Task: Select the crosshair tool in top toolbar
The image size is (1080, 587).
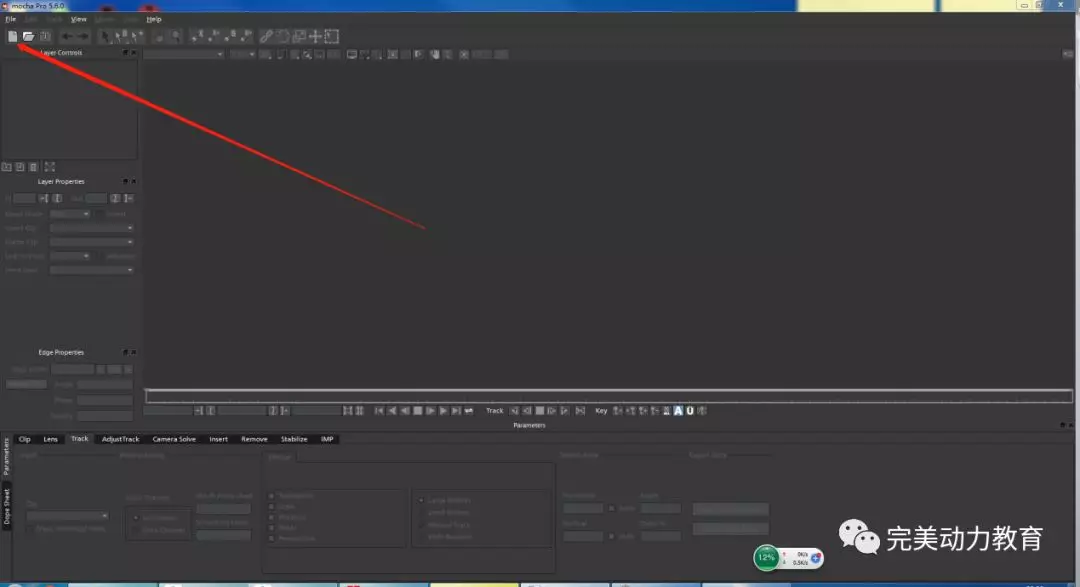Action: pos(315,36)
